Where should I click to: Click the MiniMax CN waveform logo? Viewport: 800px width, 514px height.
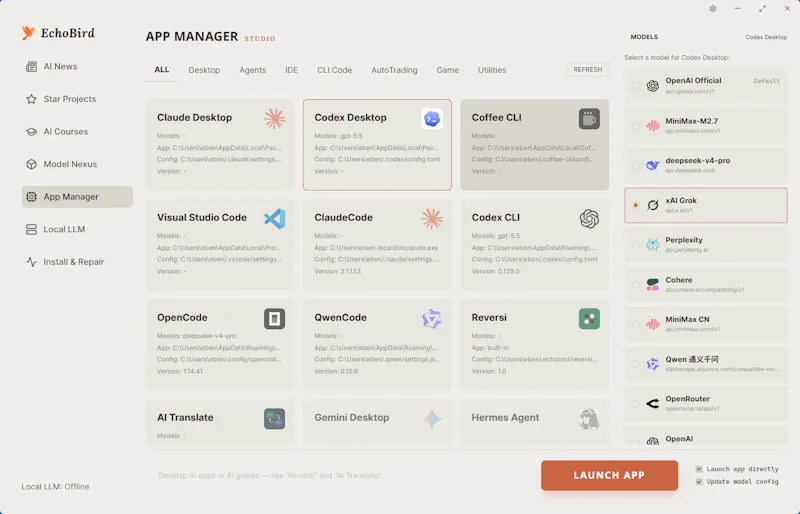pyautogui.click(x=653, y=324)
